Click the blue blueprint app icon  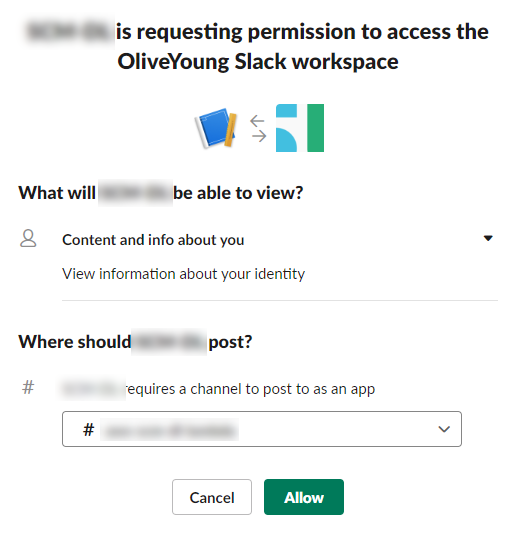point(216,128)
